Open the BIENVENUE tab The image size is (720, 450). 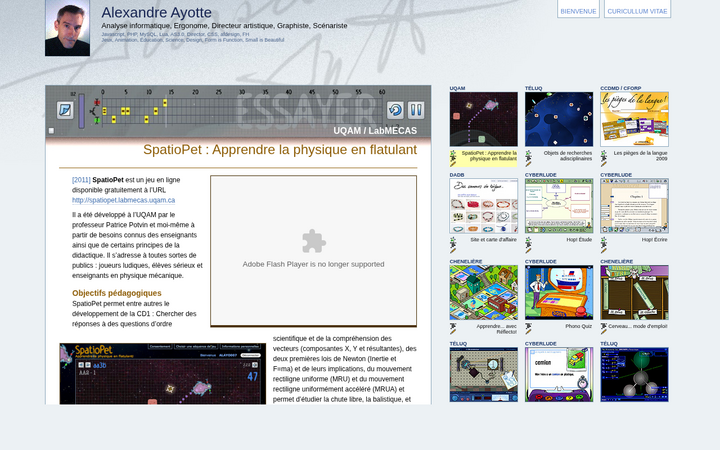[x=578, y=9]
